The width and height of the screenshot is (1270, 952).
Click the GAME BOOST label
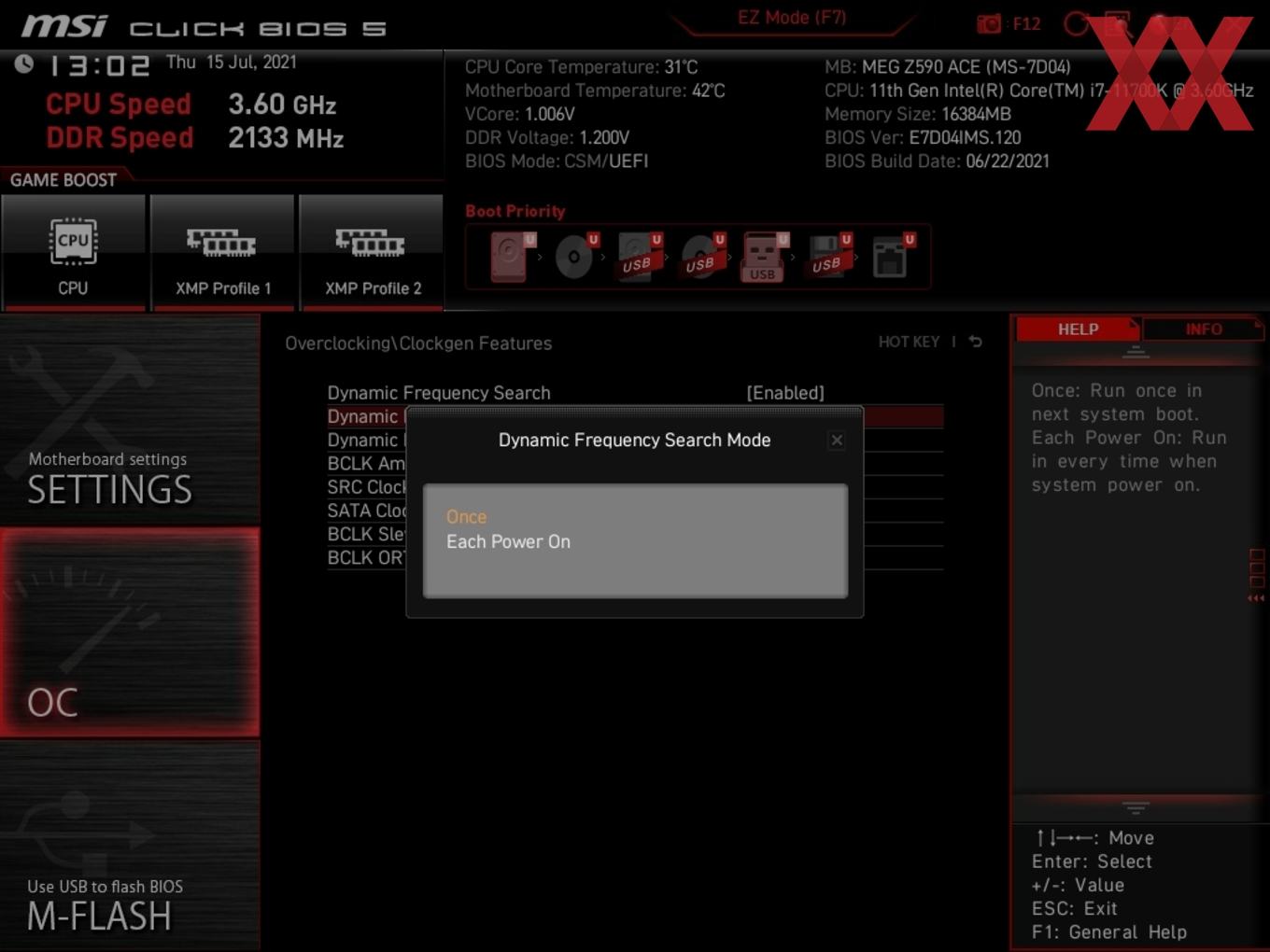pyautogui.click(x=63, y=180)
